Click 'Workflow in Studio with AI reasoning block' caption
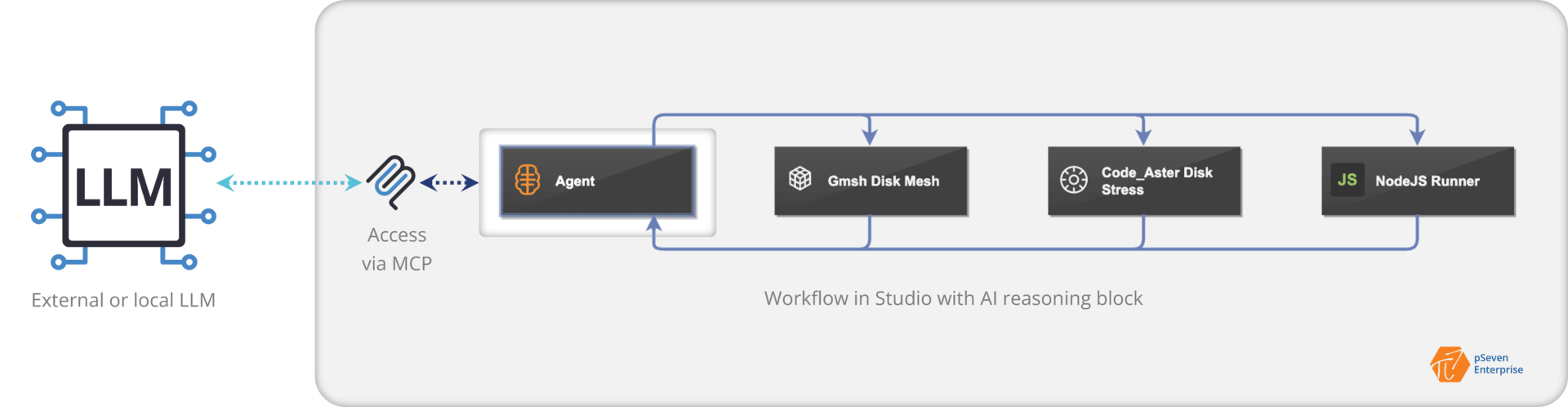Image resolution: width=1568 pixels, height=407 pixels. (x=953, y=298)
